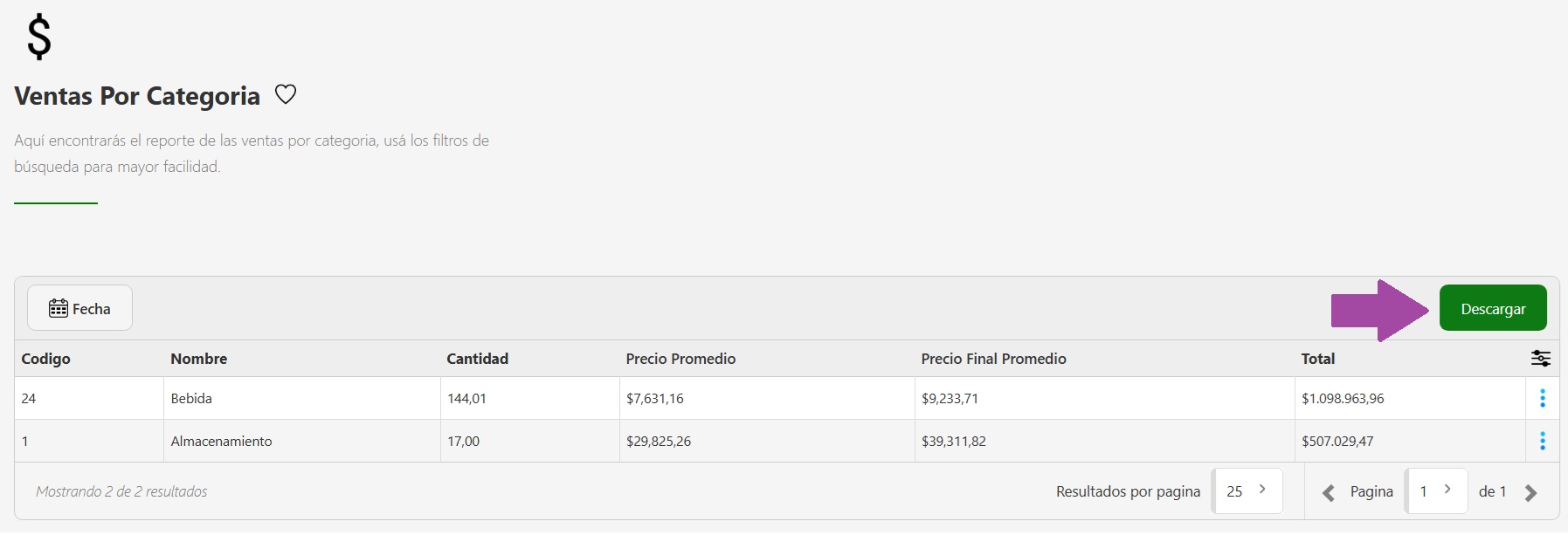Sort by the Precio Promedio column header
1568x535 pixels.
coord(680,359)
